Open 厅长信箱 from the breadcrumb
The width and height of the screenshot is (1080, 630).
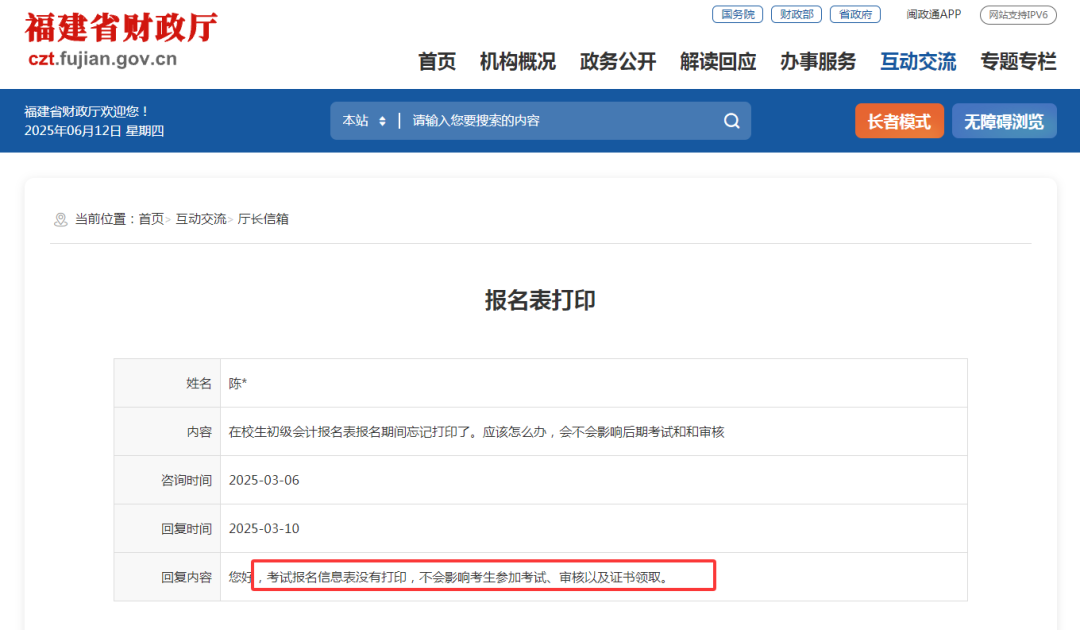coord(264,218)
